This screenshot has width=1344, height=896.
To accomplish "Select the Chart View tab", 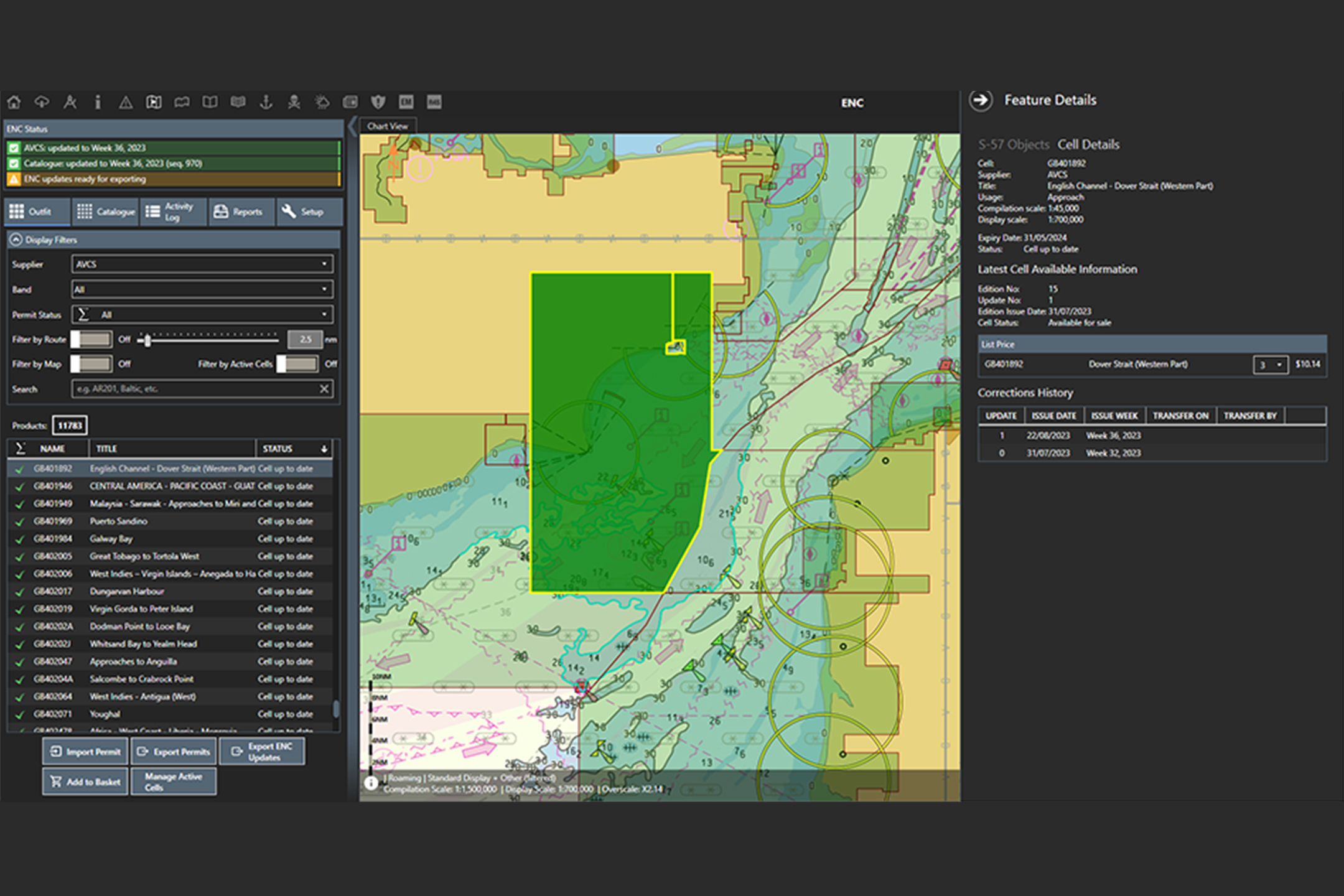I will point(388,126).
